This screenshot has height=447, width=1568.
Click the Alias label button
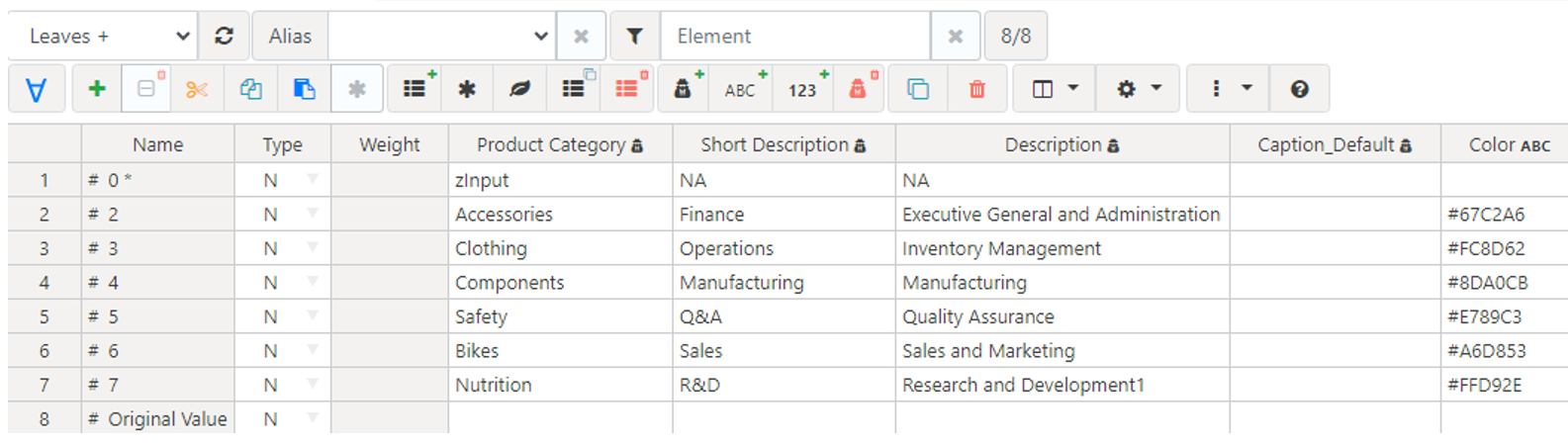[x=290, y=37]
